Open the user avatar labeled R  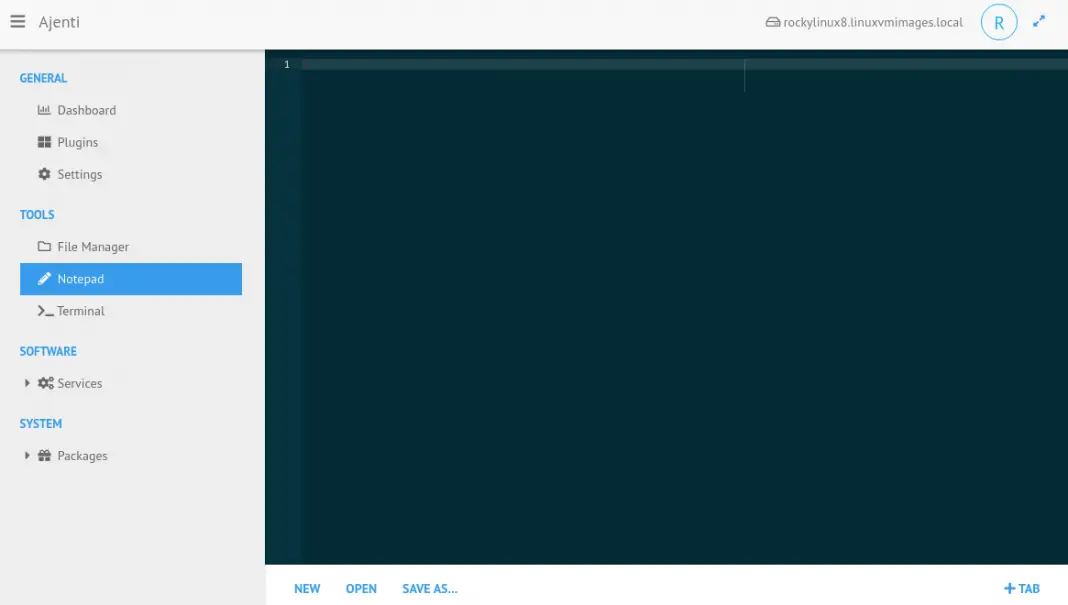pyautogui.click(x=999, y=21)
